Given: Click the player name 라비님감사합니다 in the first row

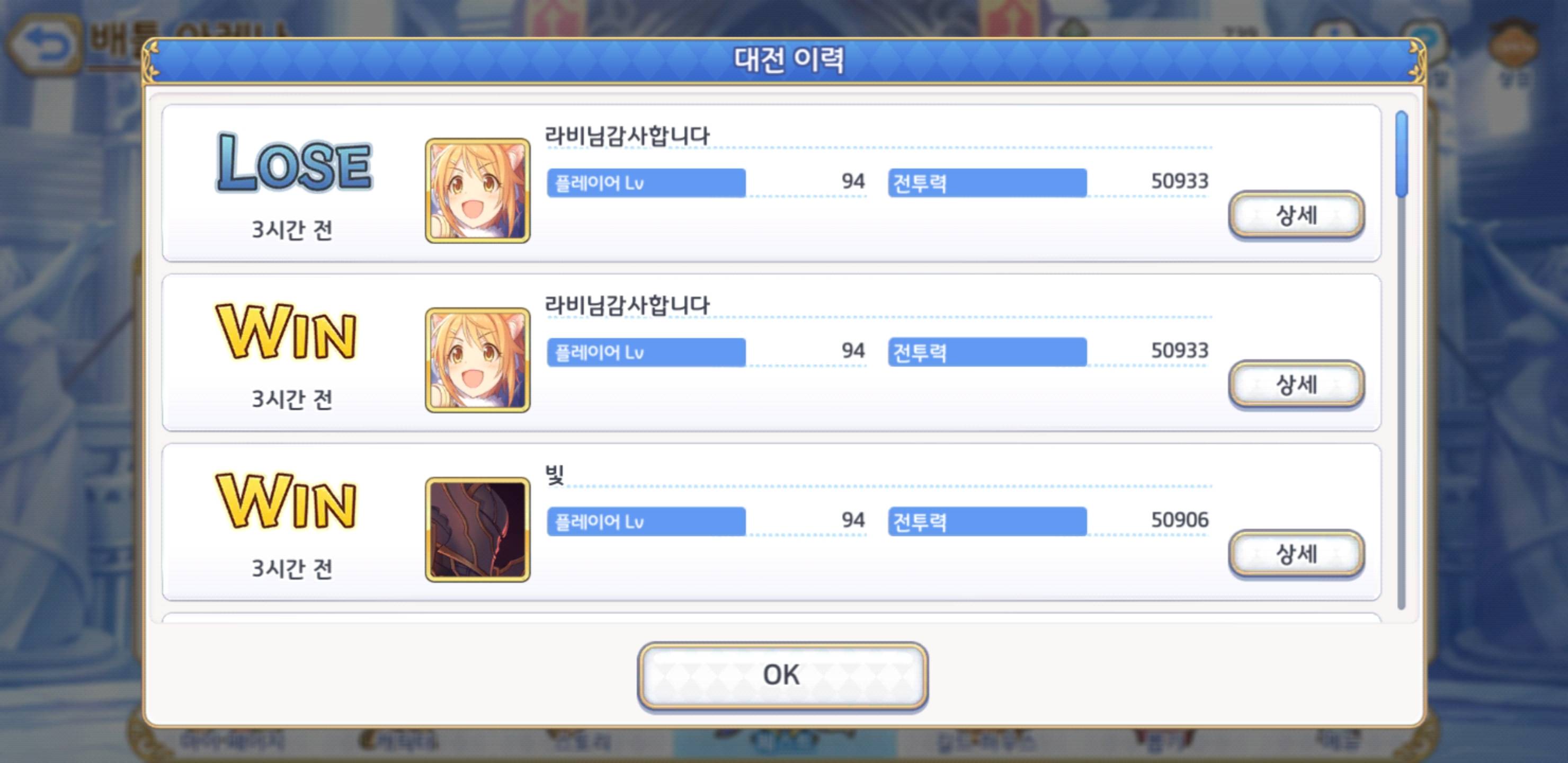Looking at the screenshot, I should coord(627,135).
